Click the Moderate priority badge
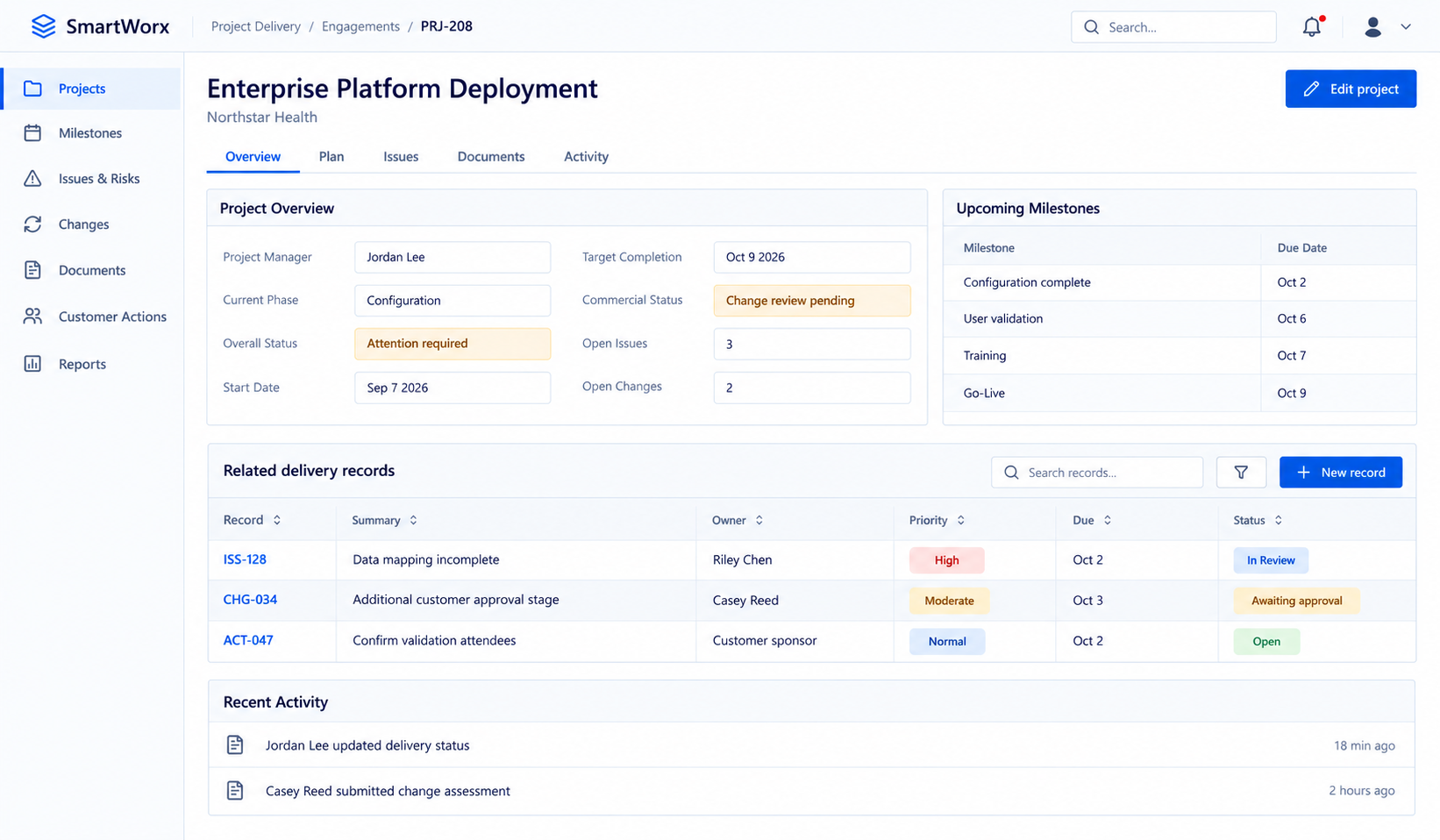This screenshot has width=1440, height=840. [x=949, y=601]
